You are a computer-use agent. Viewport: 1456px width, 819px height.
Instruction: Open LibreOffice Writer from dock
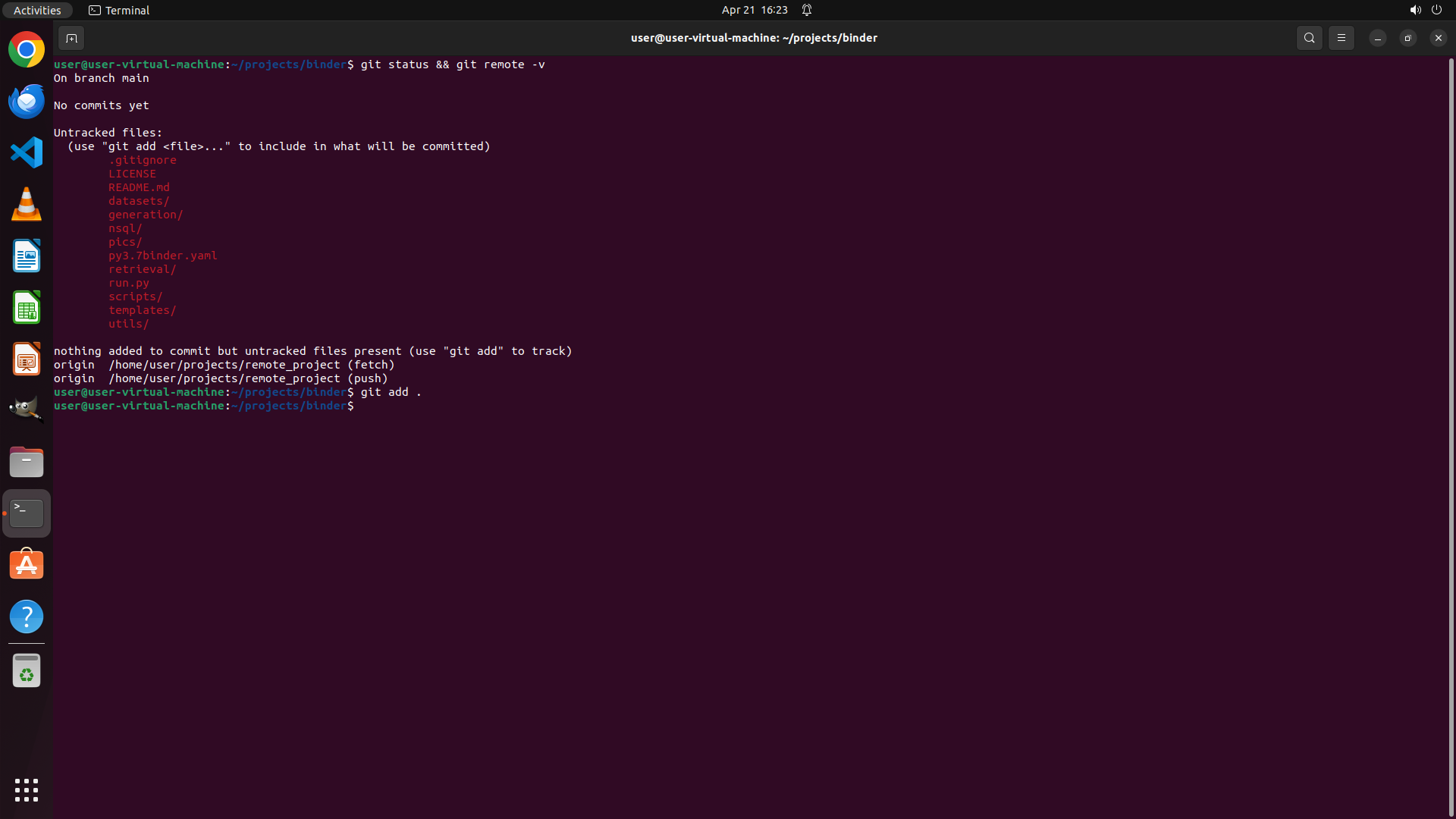(27, 256)
